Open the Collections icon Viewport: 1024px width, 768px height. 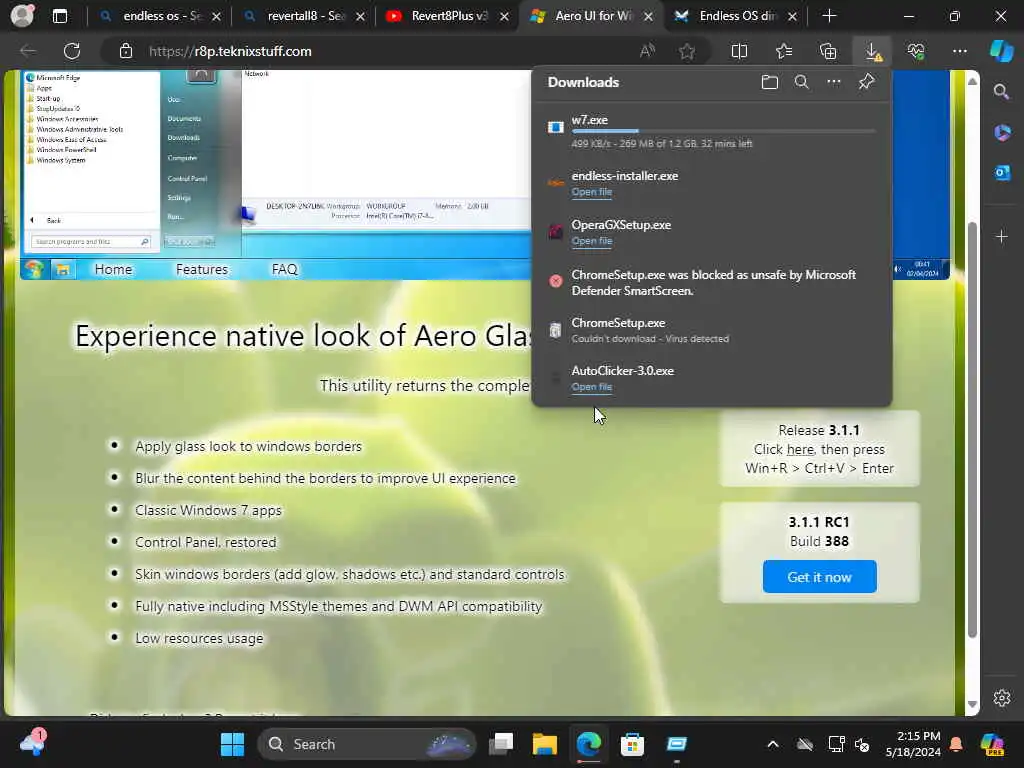coord(828,51)
